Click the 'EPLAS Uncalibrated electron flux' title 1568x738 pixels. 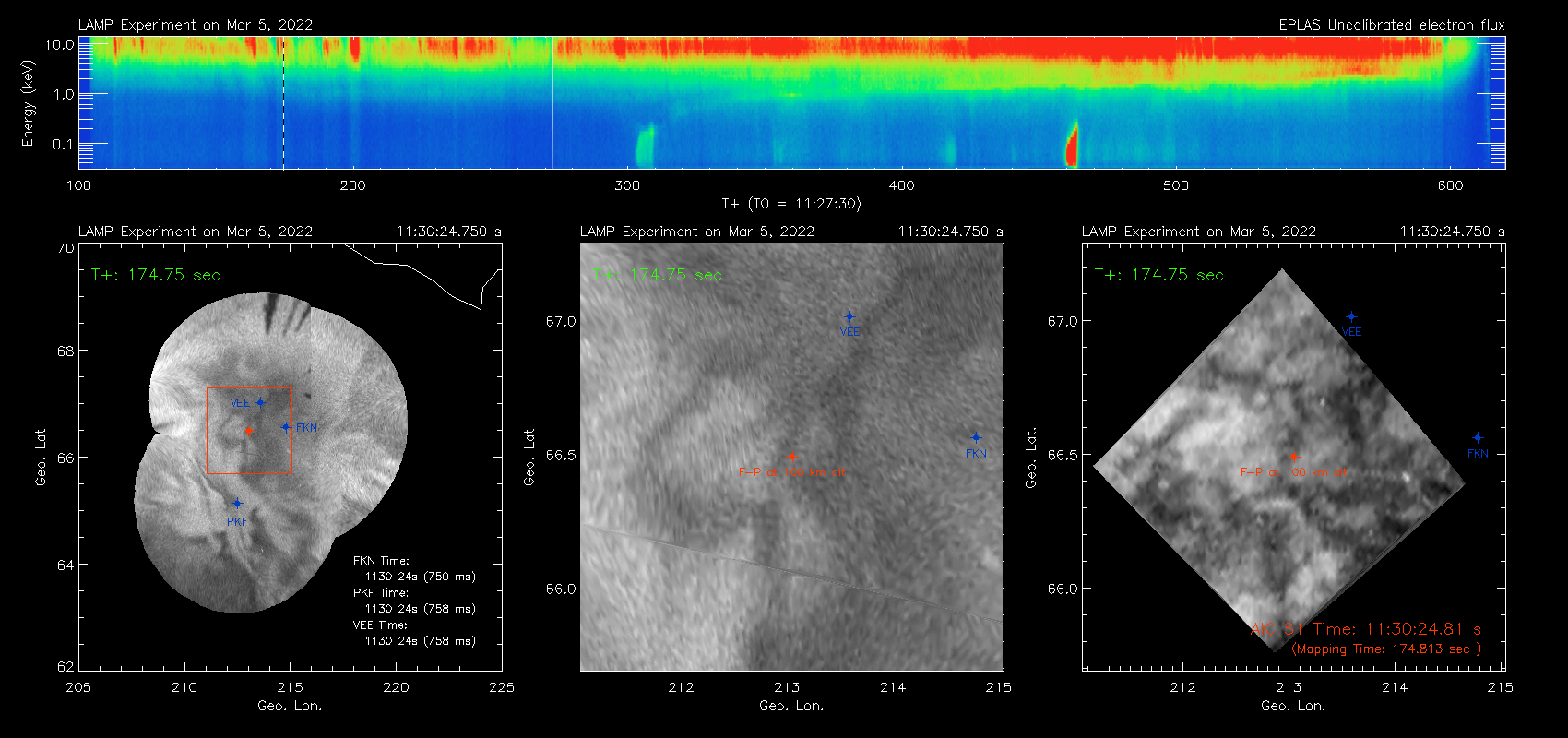1392,25
